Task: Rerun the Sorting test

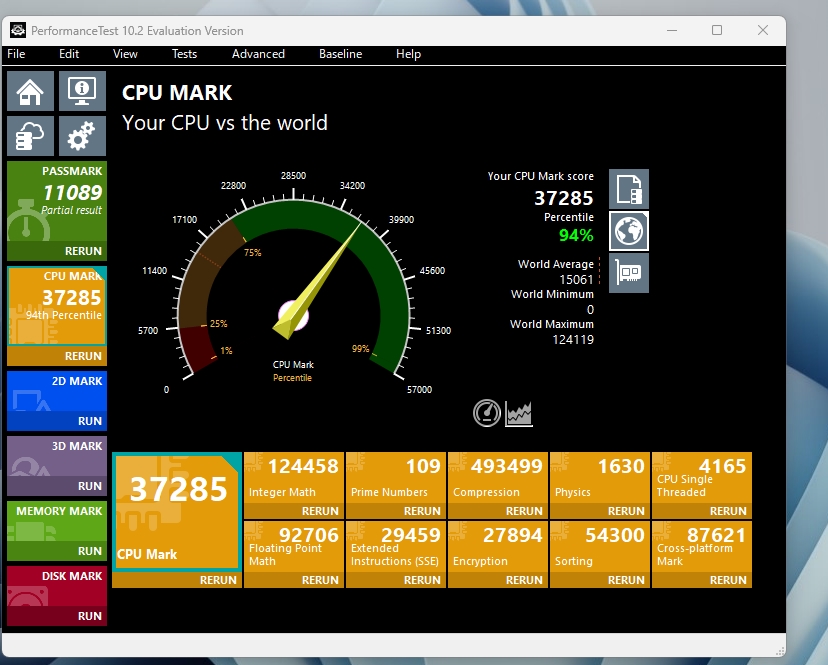Action: (599, 580)
